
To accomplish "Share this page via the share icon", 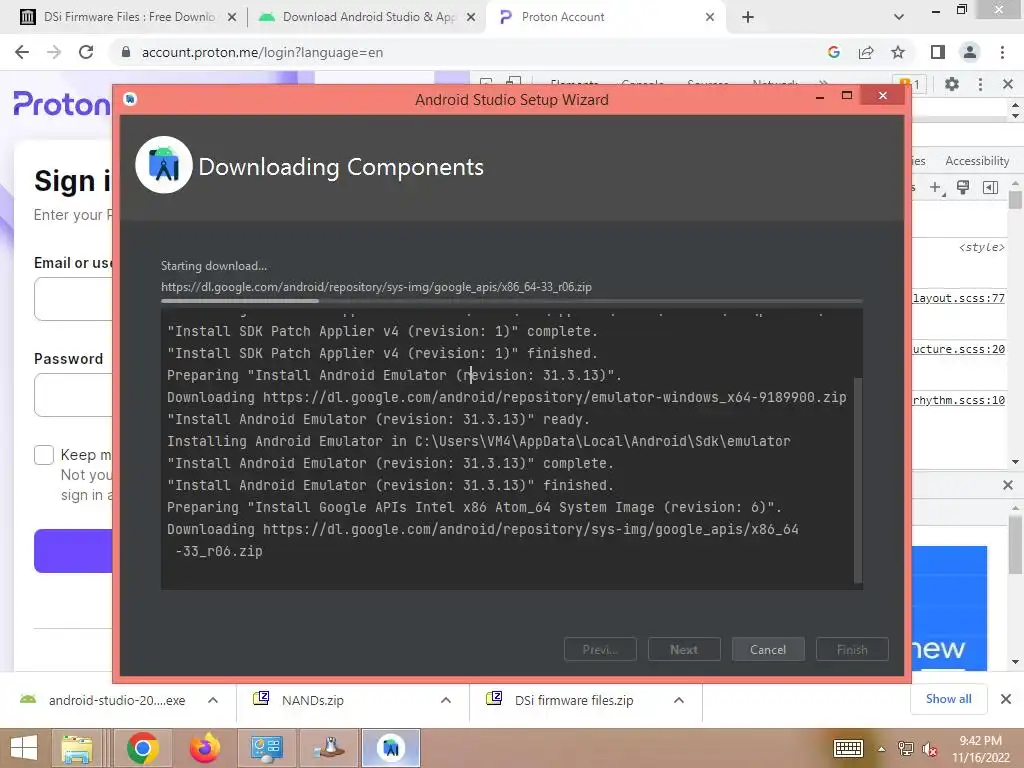I will 866,52.
